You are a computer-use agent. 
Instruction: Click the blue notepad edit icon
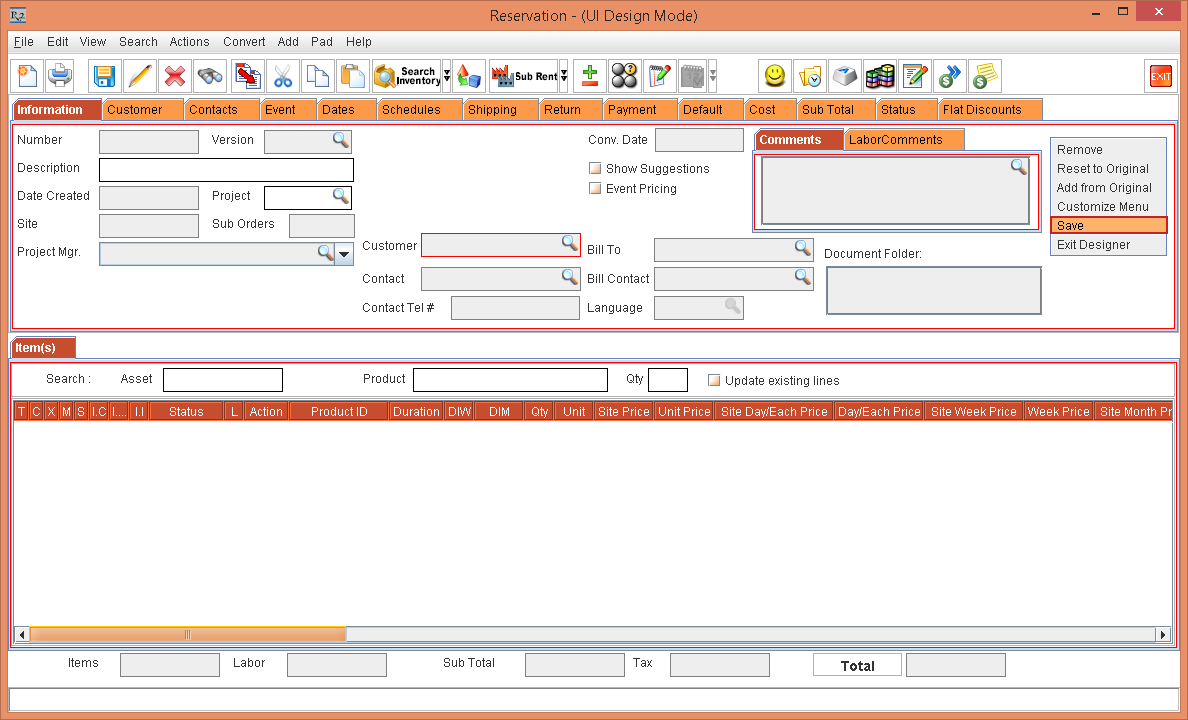point(915,76)
